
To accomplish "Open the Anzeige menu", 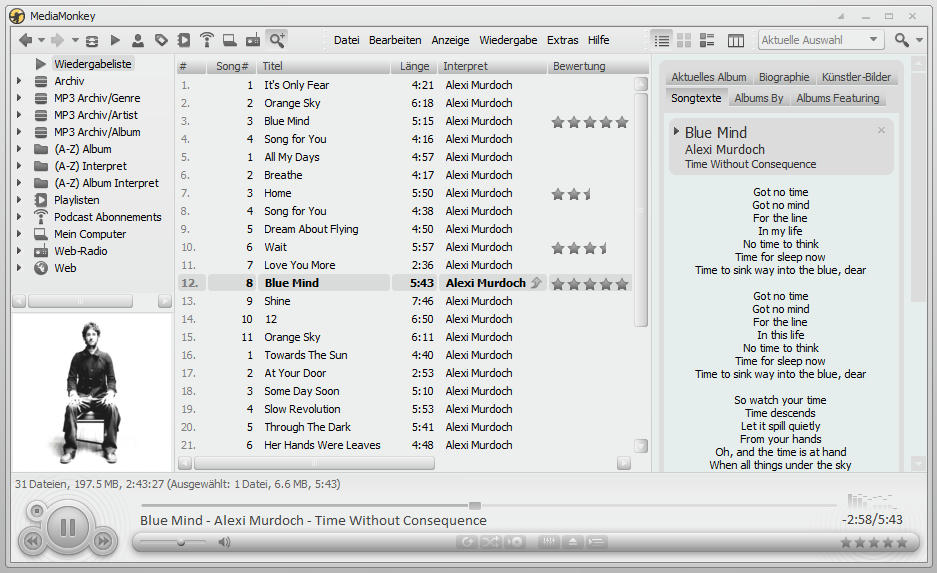I will coord(450,40).
